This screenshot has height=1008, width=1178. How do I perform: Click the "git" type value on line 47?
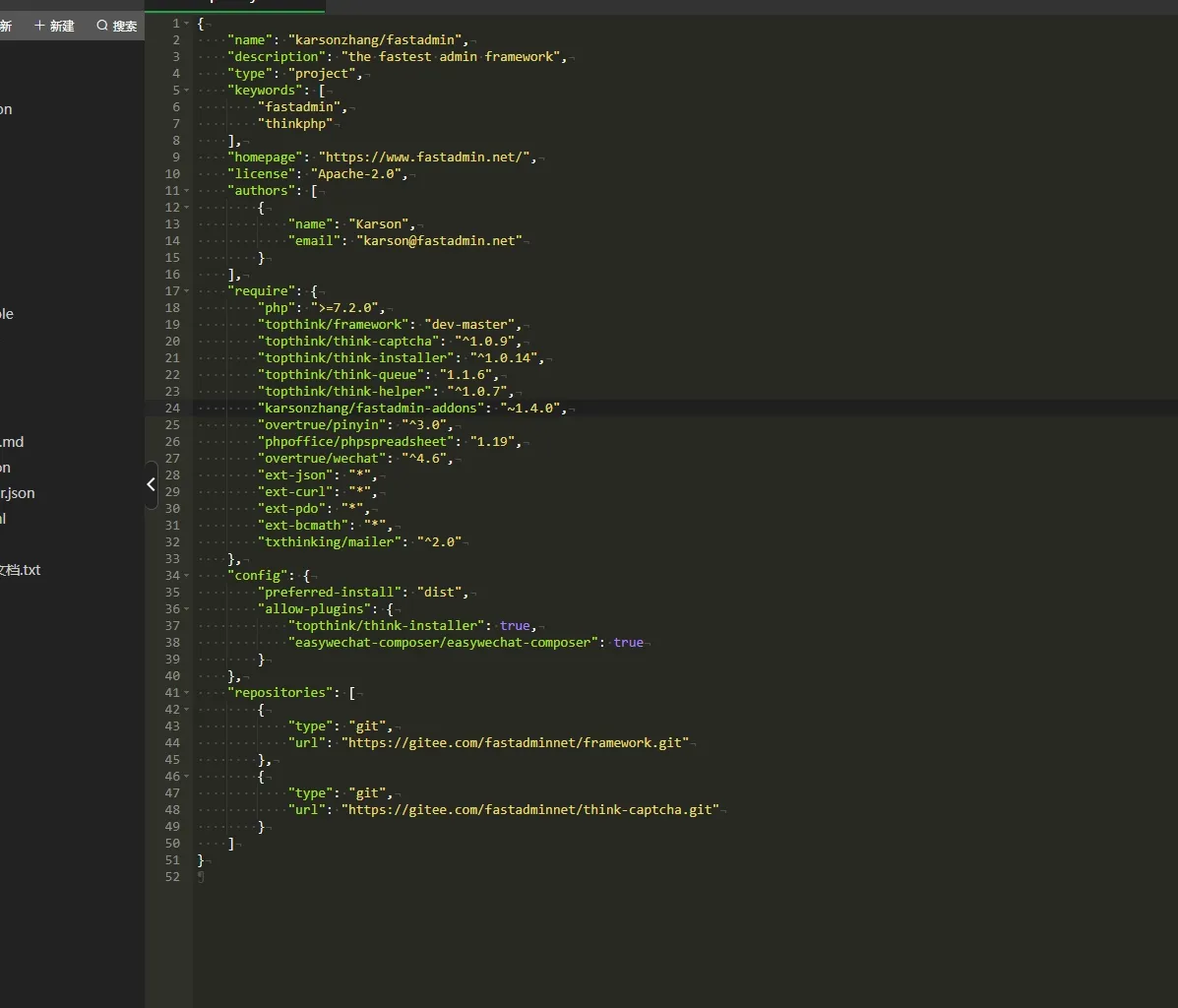tap(367, 793)
